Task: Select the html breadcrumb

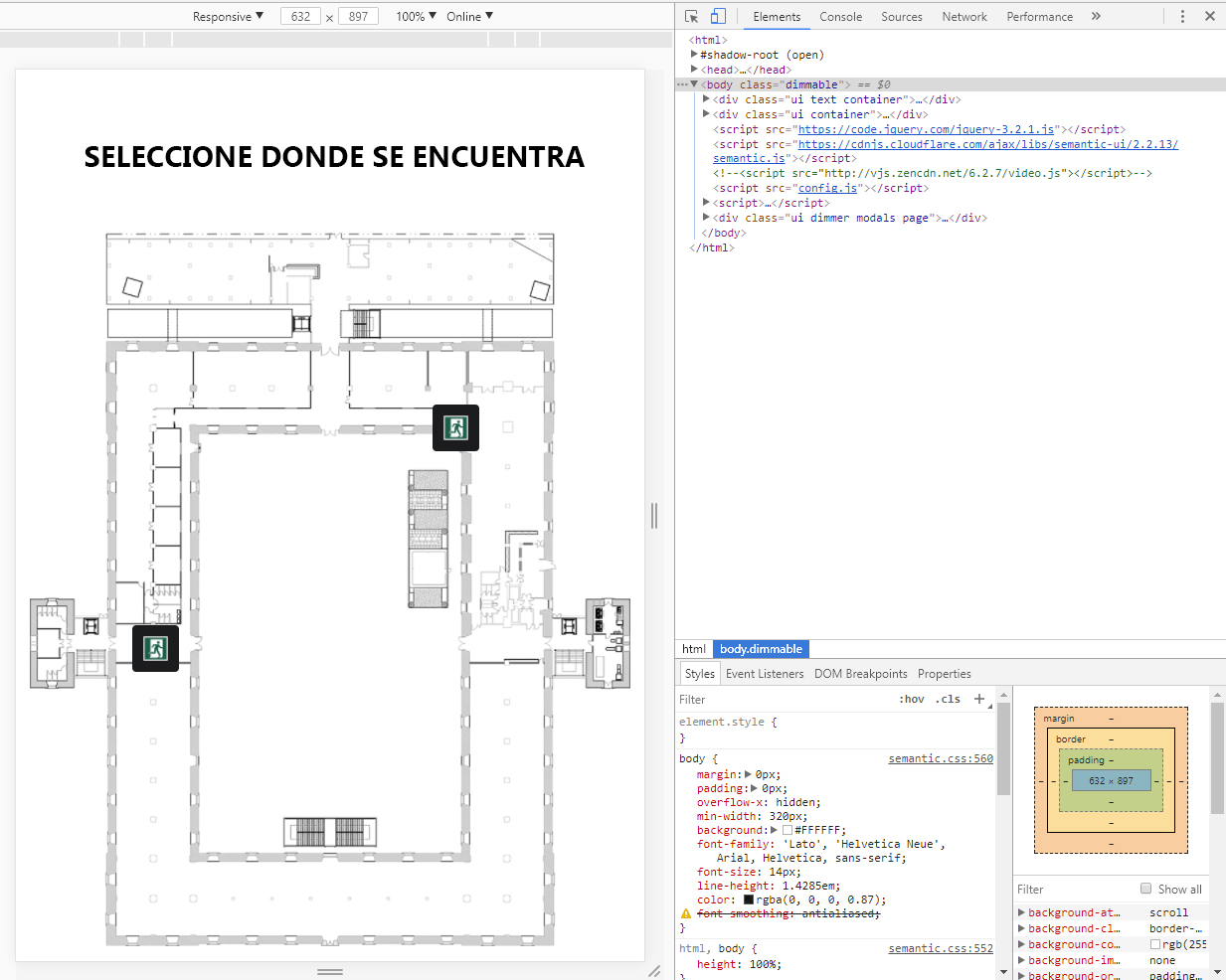Action: pos(694,649)
